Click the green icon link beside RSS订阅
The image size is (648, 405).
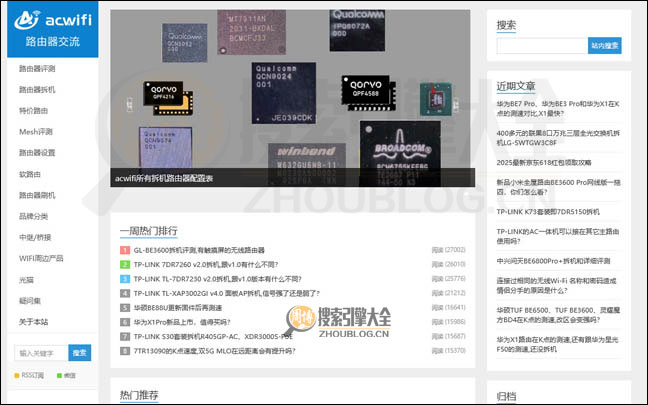(x=66, y=375)
